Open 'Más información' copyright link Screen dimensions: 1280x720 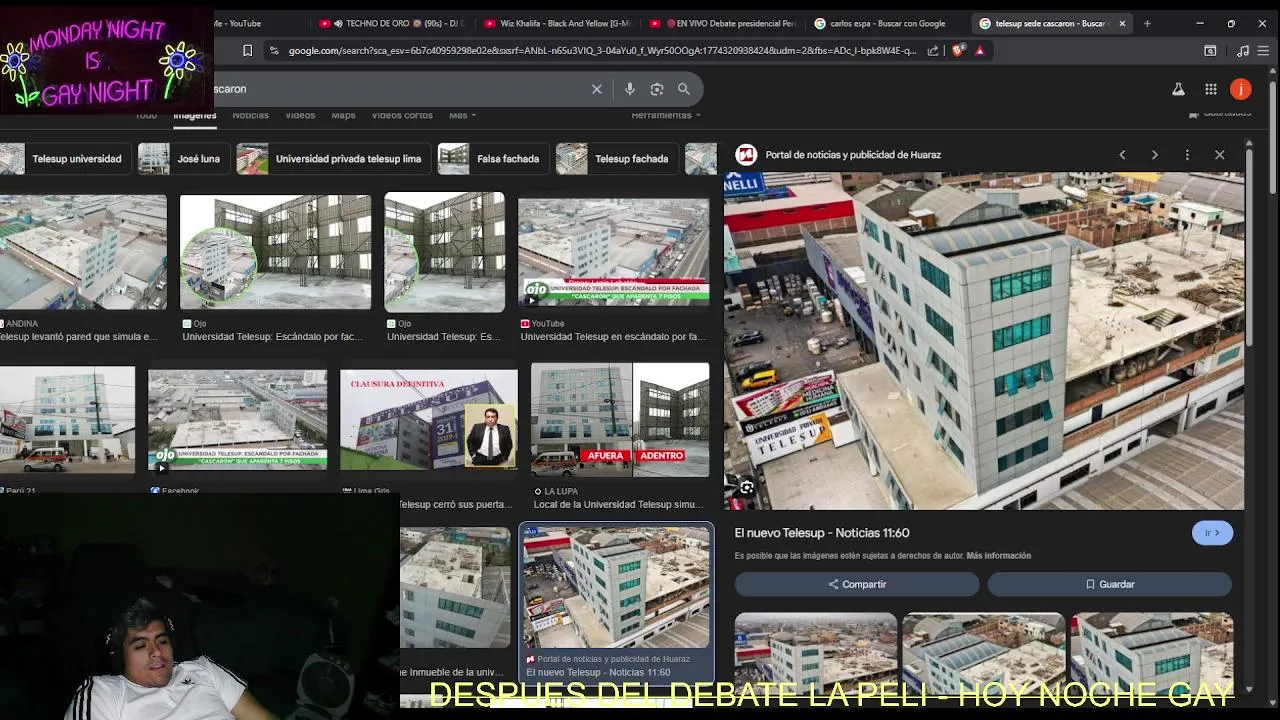[998, 556]
